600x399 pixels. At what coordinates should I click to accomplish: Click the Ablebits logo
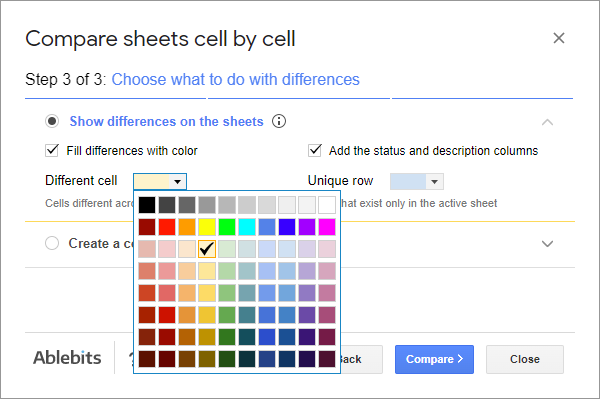pos(67,358)
